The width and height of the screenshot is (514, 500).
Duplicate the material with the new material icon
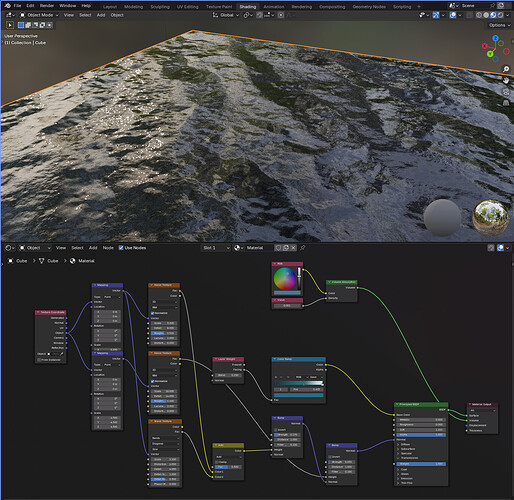tap(286, 248)
